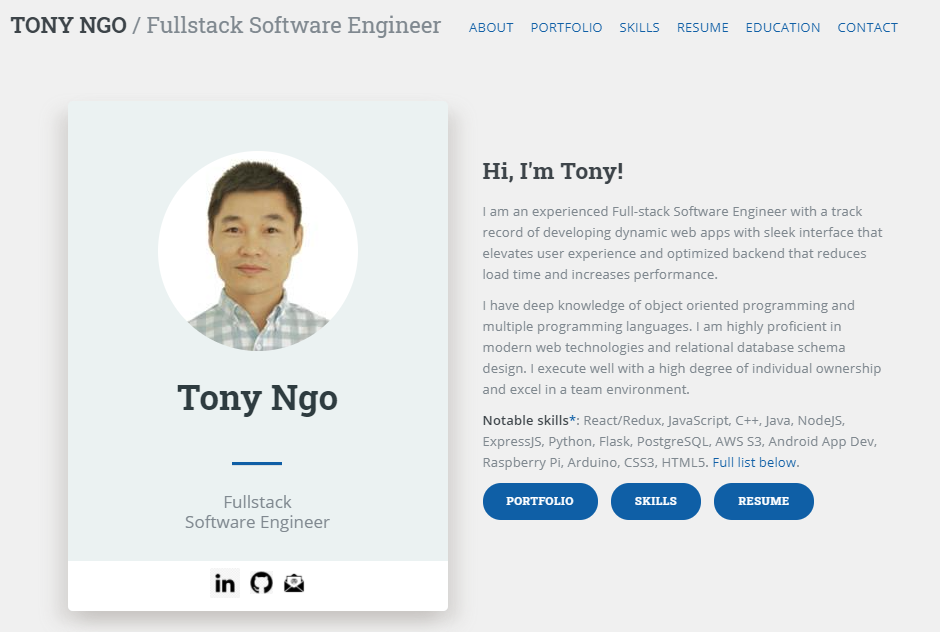
Task: Click the blue RESUME button
Action: [x=763, y=501]
